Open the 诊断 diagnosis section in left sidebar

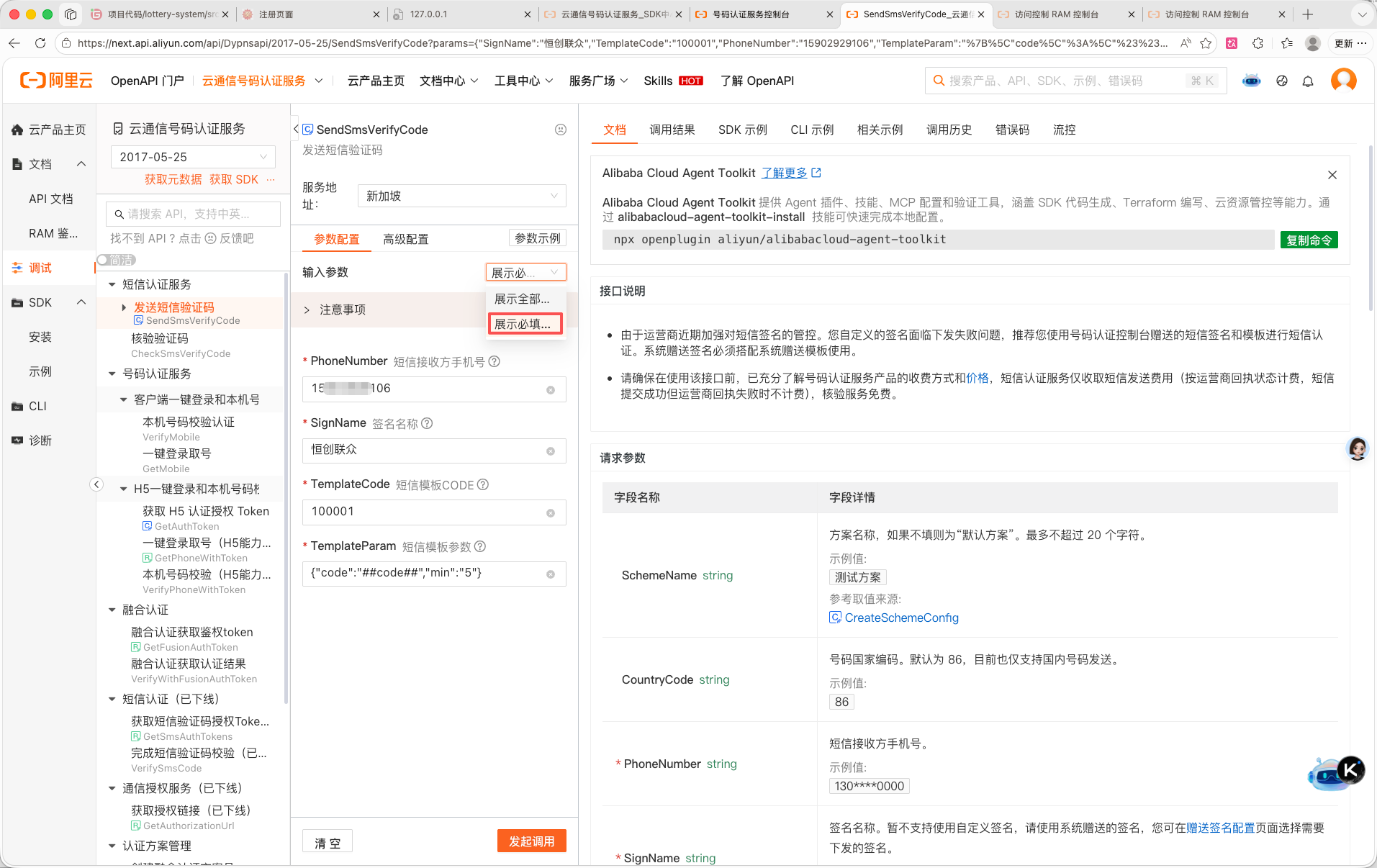coord(49,440)
